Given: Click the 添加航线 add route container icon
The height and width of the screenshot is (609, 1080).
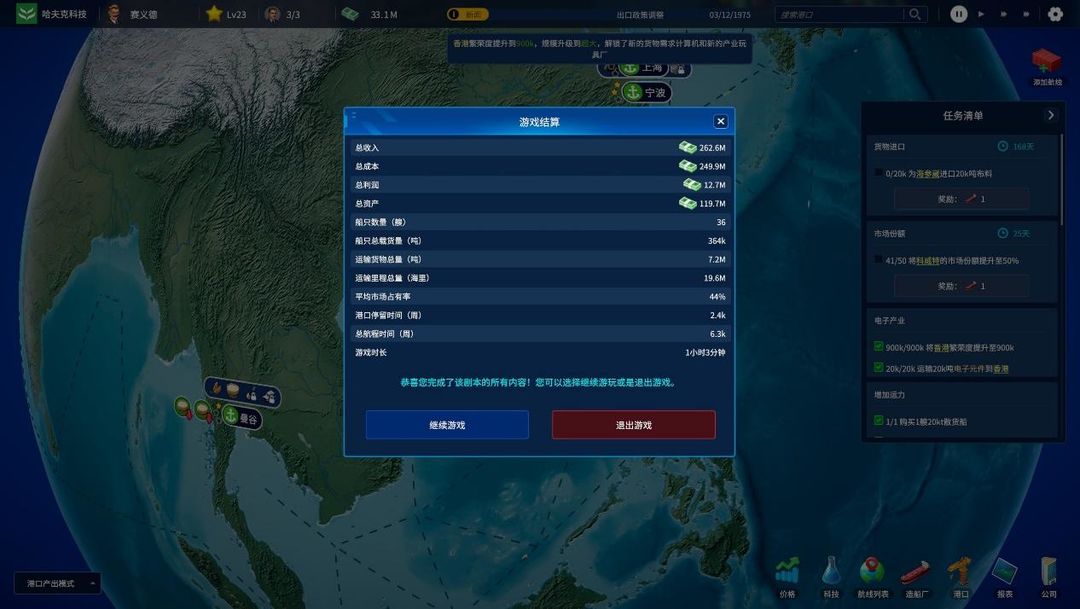Looking at the screenshot, I should coord(1046,62).
